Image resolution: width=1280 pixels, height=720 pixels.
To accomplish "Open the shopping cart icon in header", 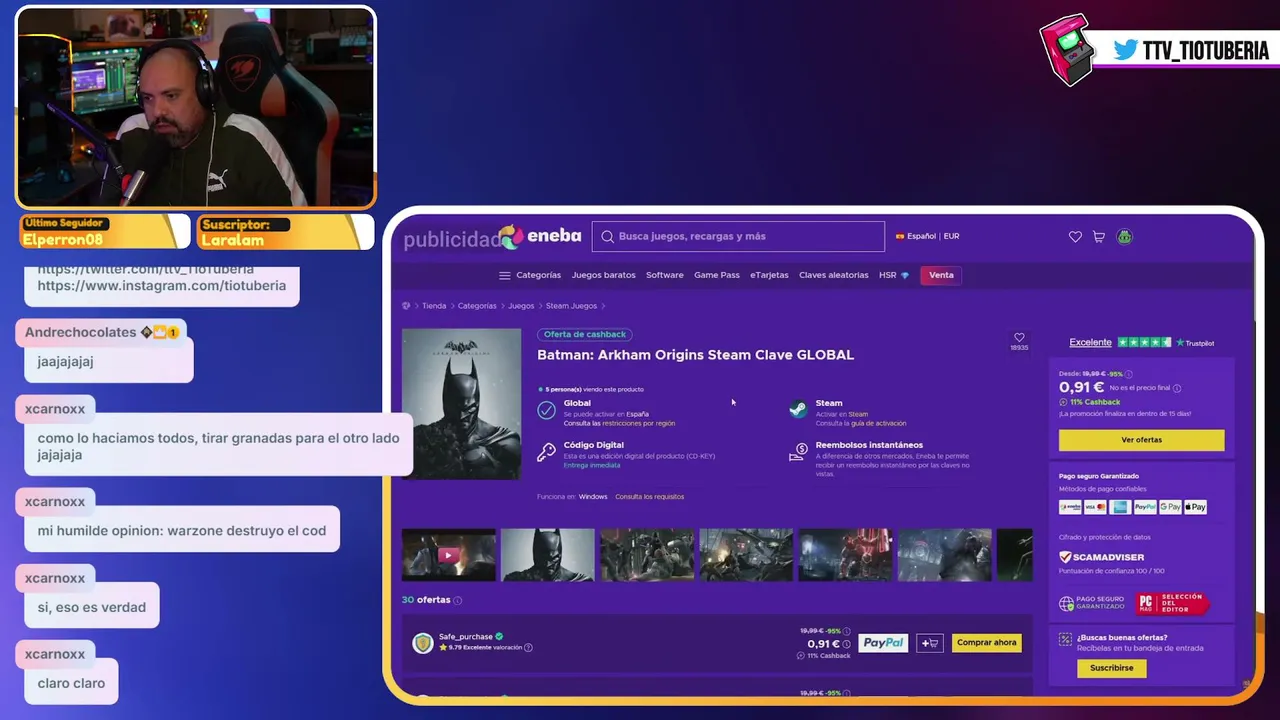I will 1099,237.
